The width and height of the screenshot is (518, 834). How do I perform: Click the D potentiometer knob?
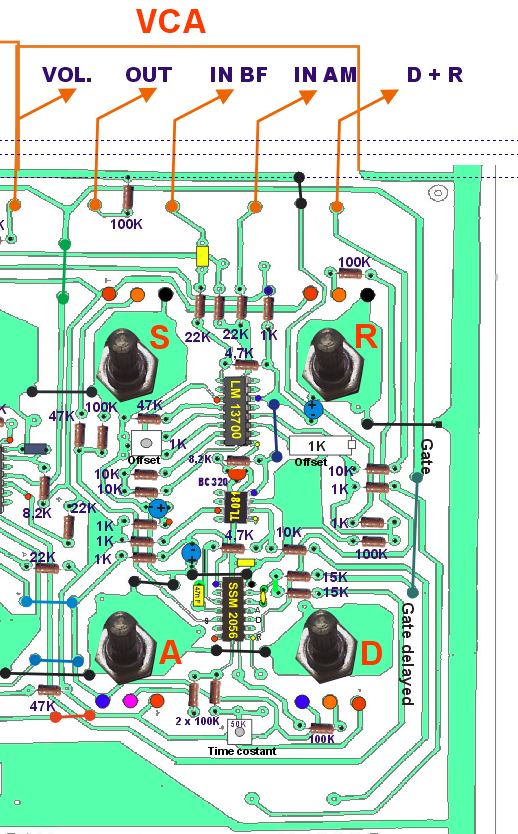point(324,646)
